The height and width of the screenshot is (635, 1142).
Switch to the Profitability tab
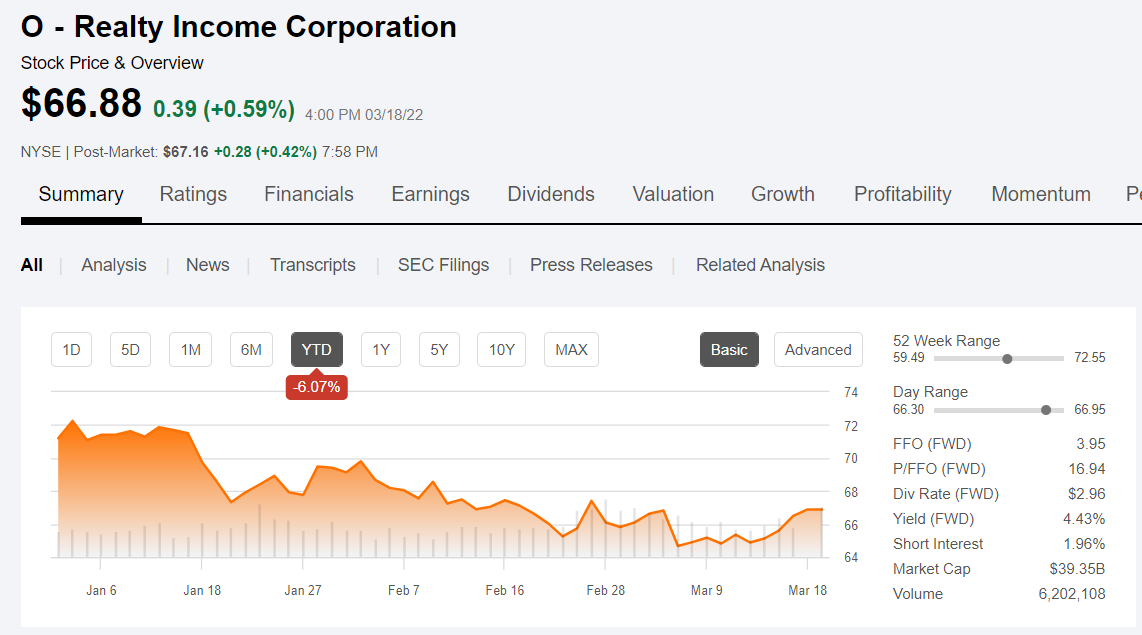point(902,194)
